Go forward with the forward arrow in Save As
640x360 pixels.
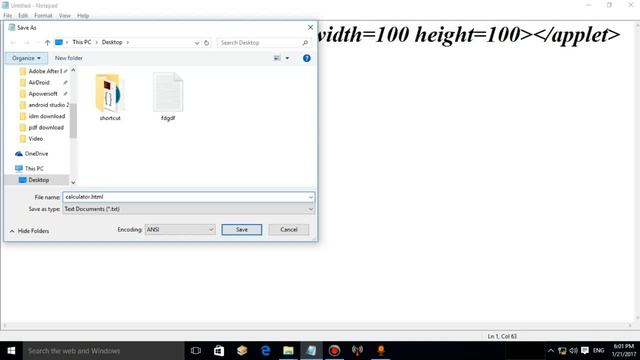[x=27, y=42]
